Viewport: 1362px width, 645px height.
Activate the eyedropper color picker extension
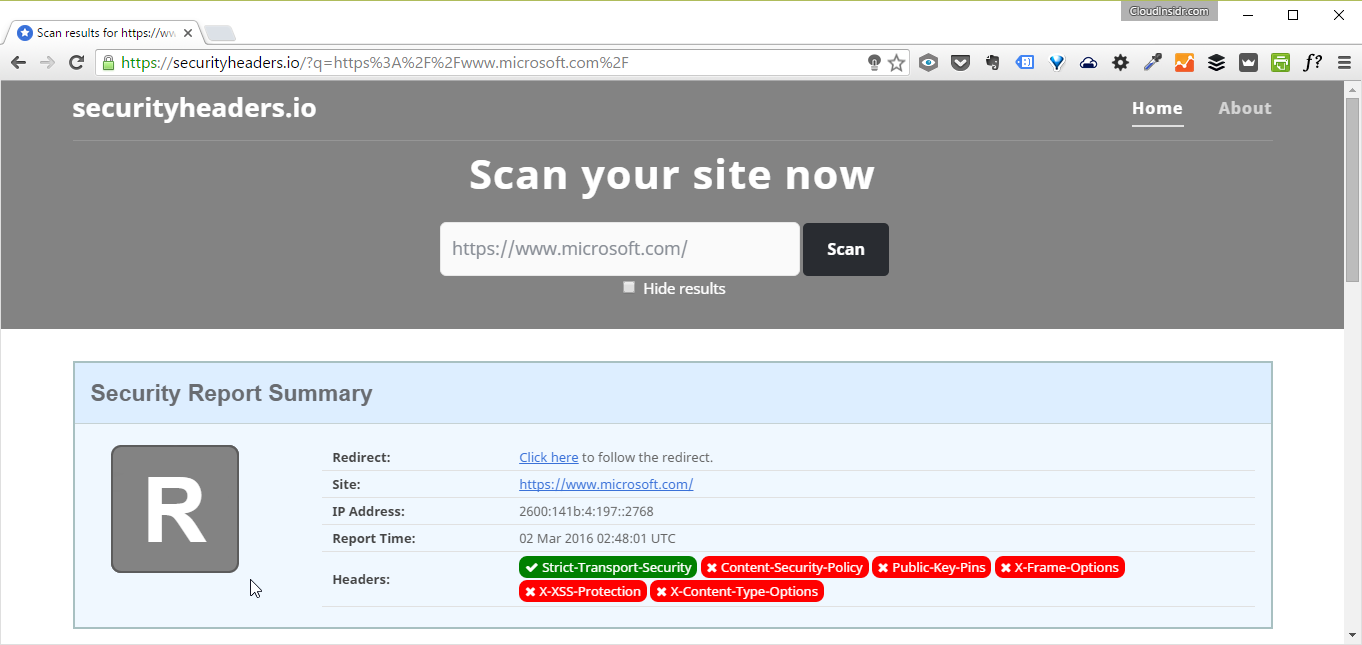[x=1153, y=63]
